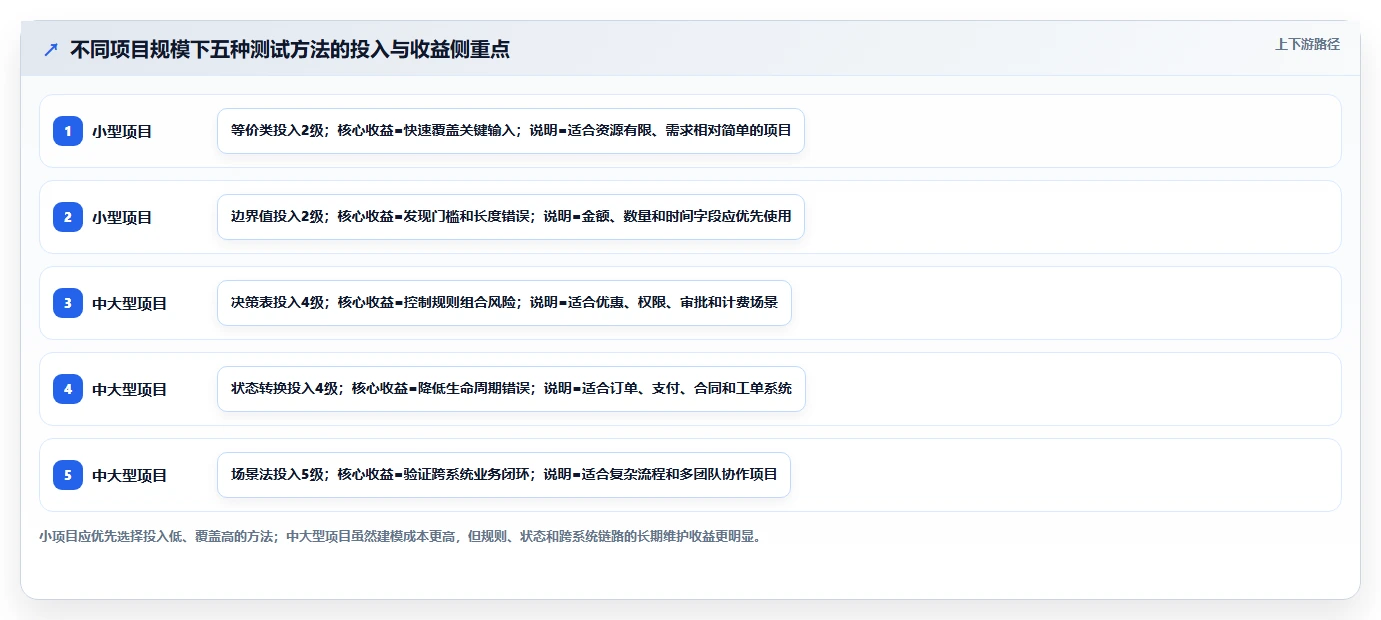This screenshot has height=620, width=1381.
Task: Click the arrow icon beside the title
Action: click(x=50, y=49)
